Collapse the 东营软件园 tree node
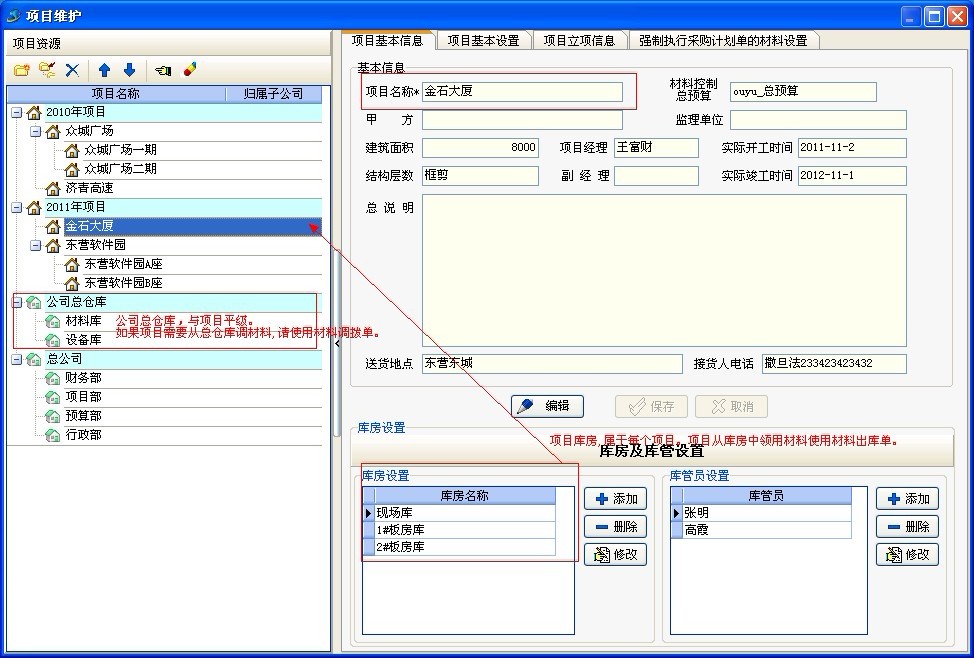The image size is (974, 658). click(35, 245)
